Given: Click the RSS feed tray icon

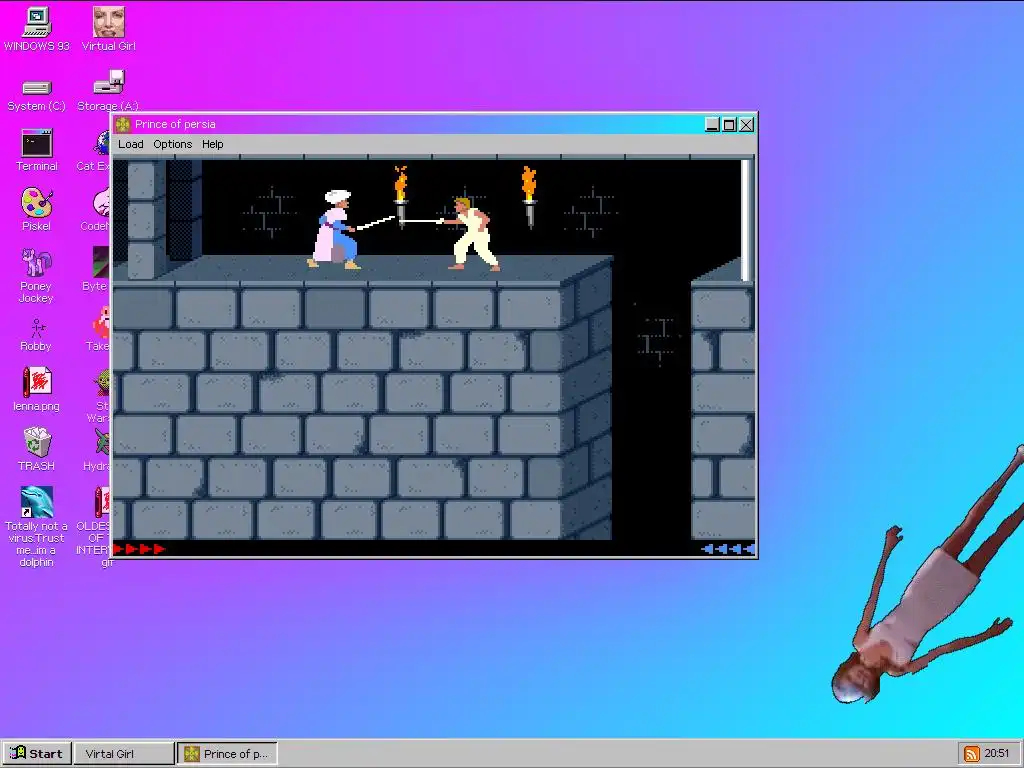Looking at the screenshot, I should 971,754.
